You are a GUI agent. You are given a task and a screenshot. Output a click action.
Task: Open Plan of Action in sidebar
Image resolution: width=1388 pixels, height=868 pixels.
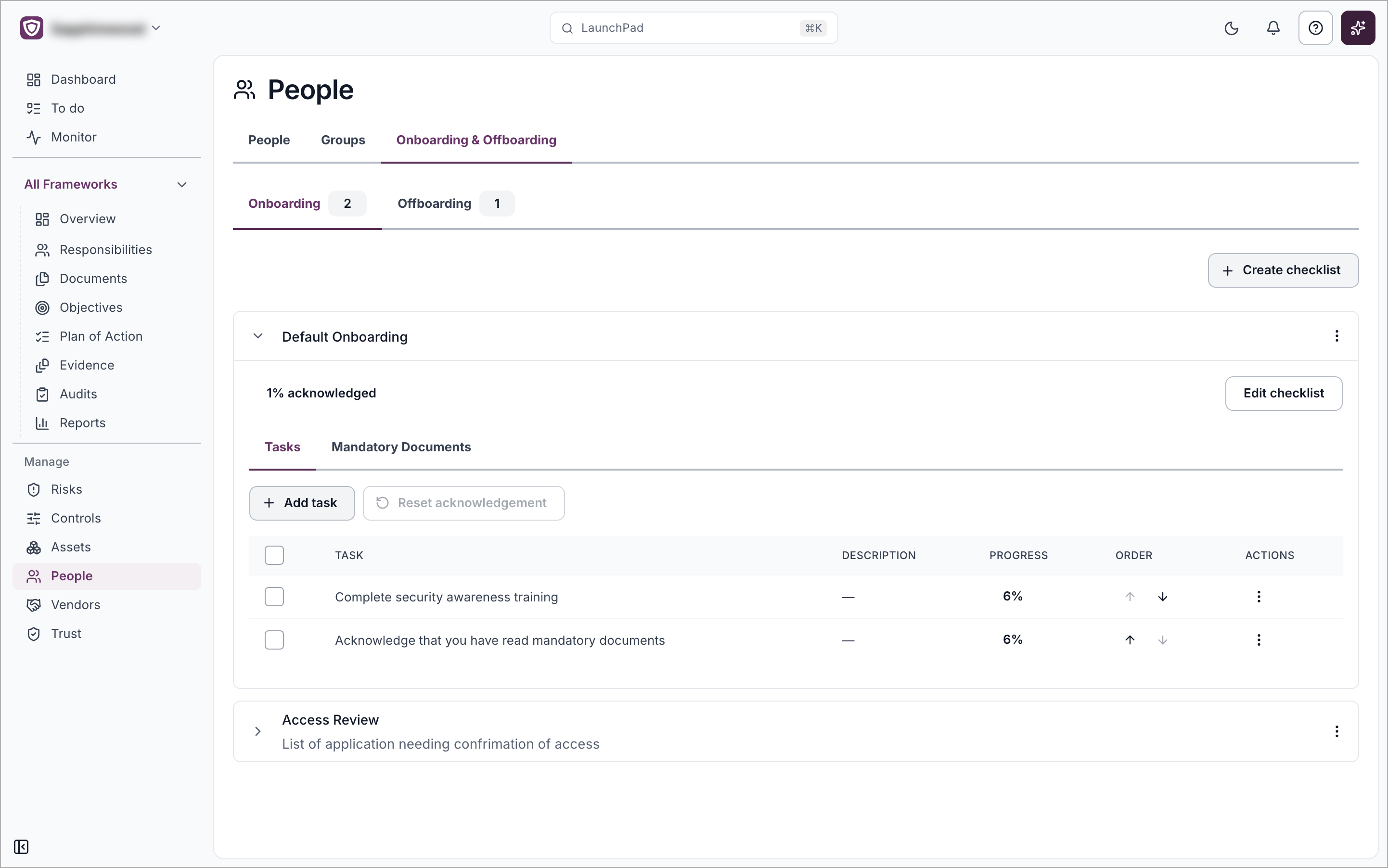(x=111, y=336)
